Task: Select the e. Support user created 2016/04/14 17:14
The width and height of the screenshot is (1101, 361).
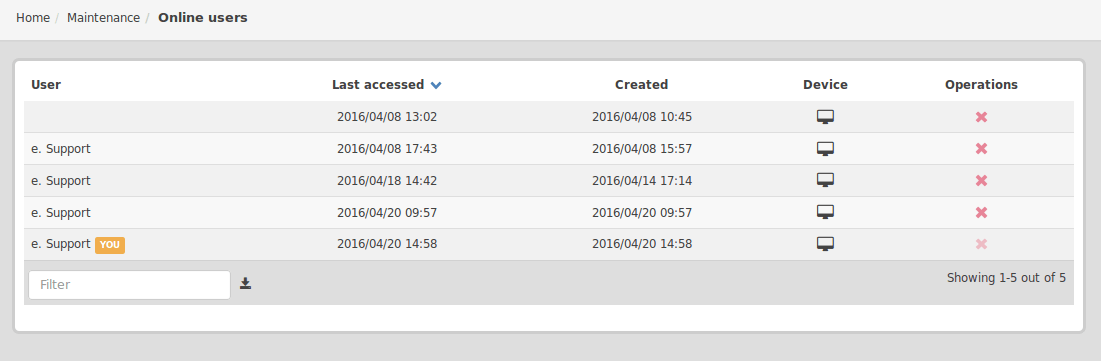Action: pos(61,180)
